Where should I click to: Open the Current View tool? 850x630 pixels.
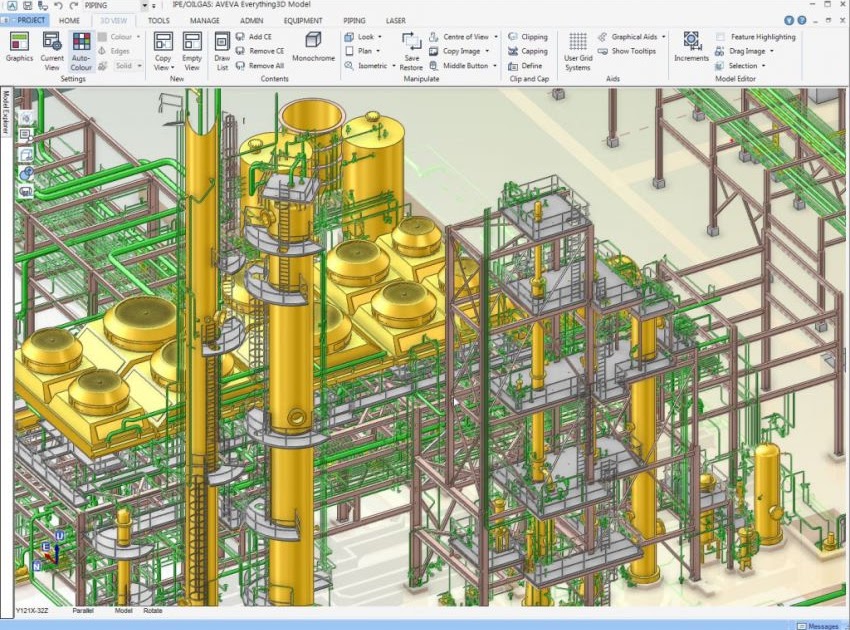[51, 46]
